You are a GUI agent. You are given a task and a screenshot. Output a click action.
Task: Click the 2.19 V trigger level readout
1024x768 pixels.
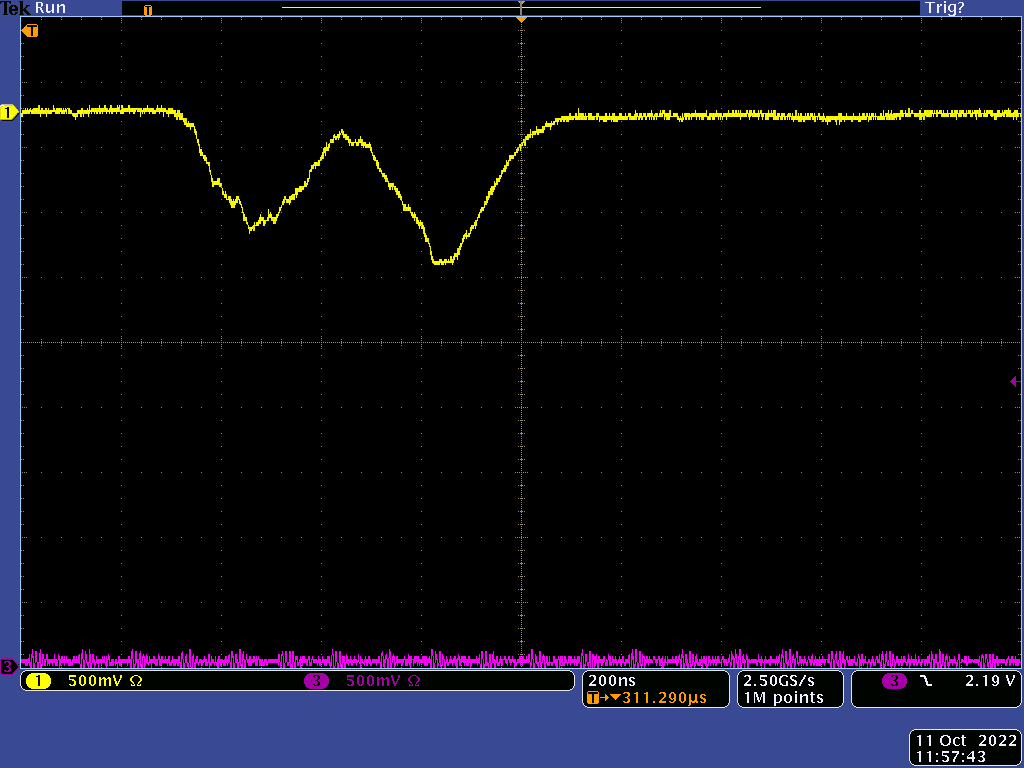point(990,680)
